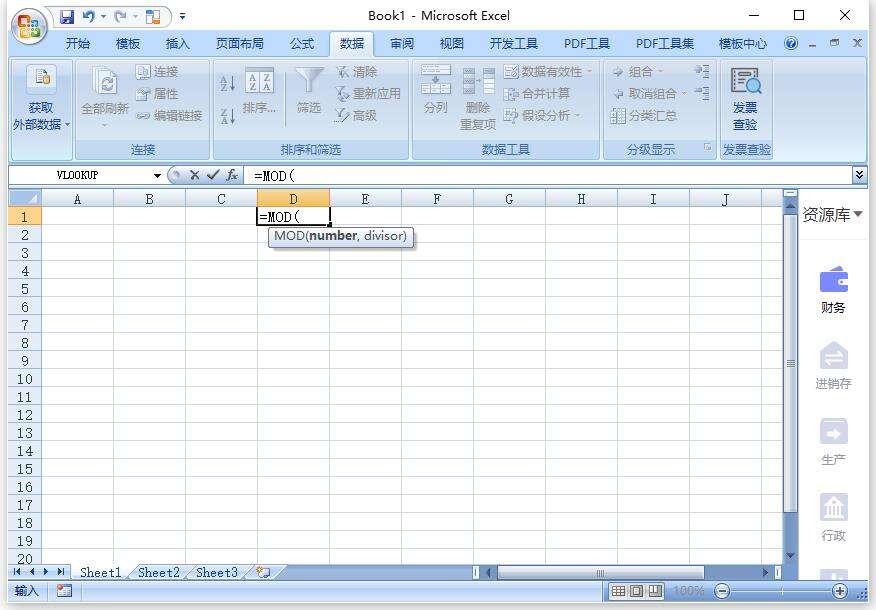Open the 审阅 ribbon tab
This screenshot has height=610, width=876.
coord(402,44)
